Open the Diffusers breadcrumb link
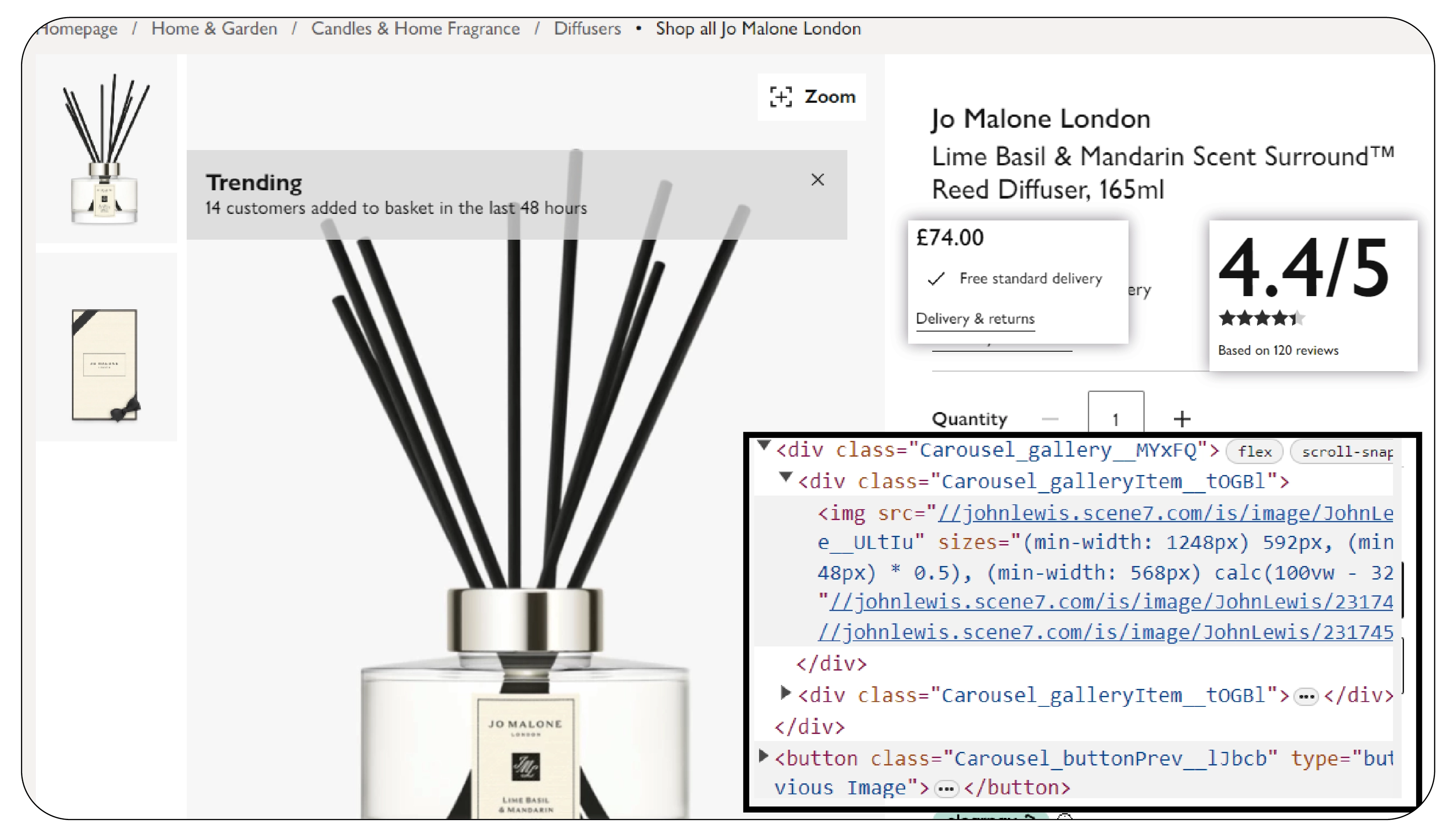Viewport: 1456px width, 835px height. [587, 29]
